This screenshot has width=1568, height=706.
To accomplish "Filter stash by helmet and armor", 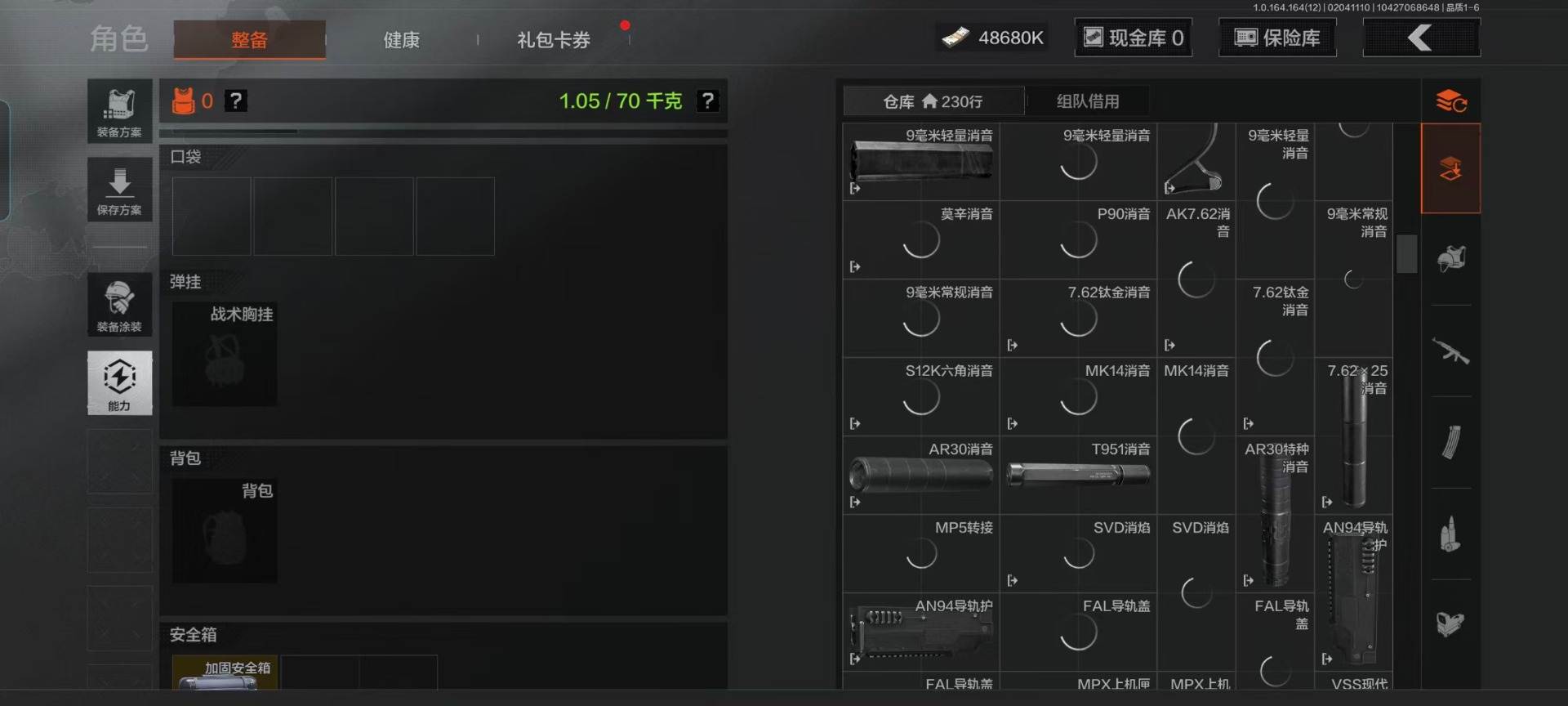I will point(1451,259).
